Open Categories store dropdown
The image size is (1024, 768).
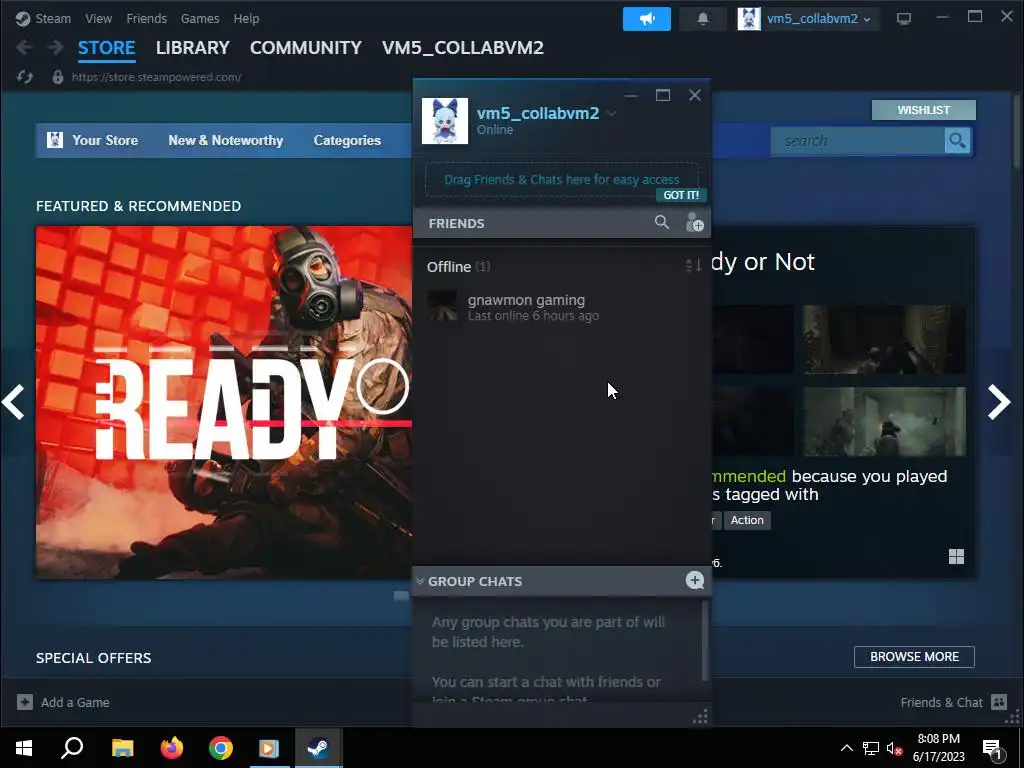coord(347,140)
